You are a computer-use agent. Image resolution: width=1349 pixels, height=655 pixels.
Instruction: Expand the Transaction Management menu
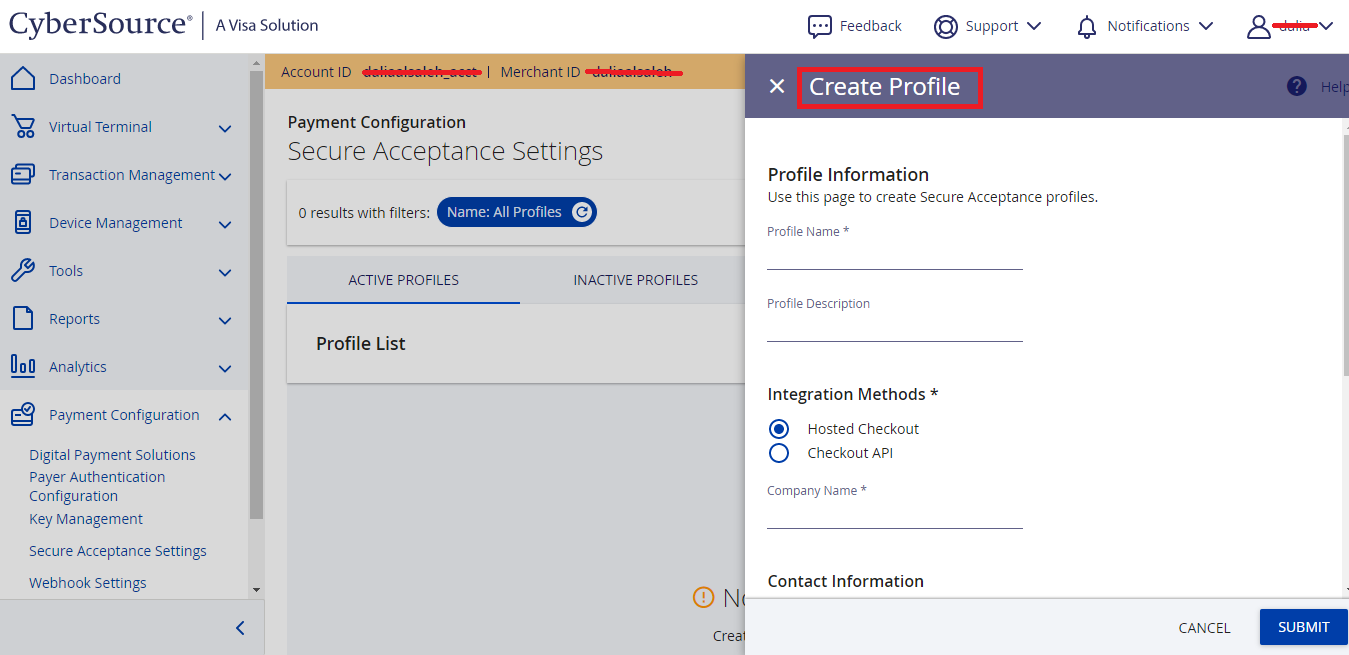pos(225,176)
